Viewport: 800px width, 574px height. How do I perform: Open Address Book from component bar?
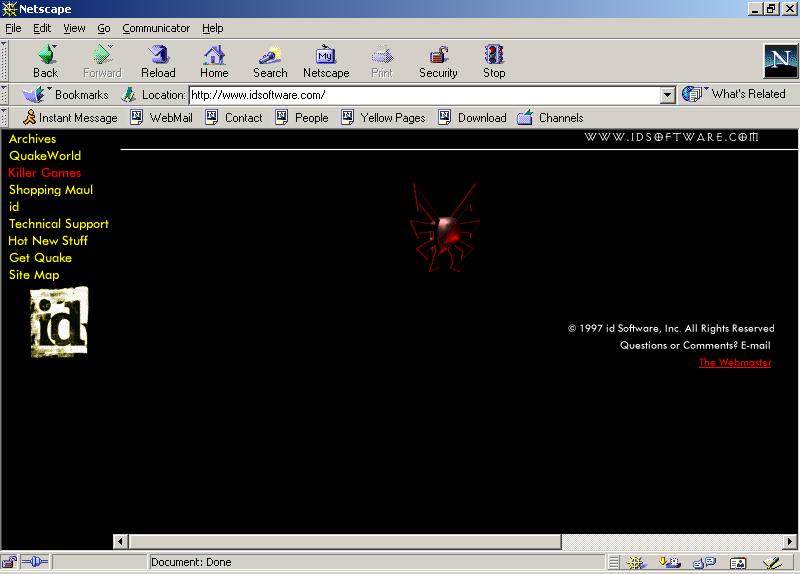click(738, 563)
